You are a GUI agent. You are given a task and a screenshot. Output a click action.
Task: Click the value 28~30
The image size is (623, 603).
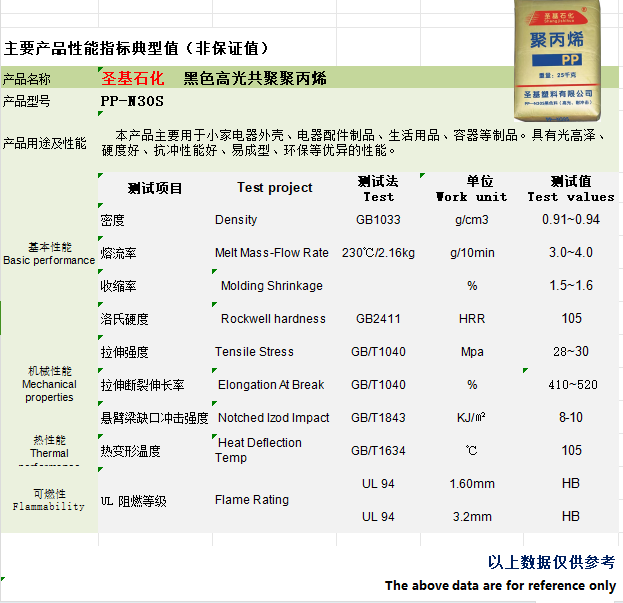point(571,351)
